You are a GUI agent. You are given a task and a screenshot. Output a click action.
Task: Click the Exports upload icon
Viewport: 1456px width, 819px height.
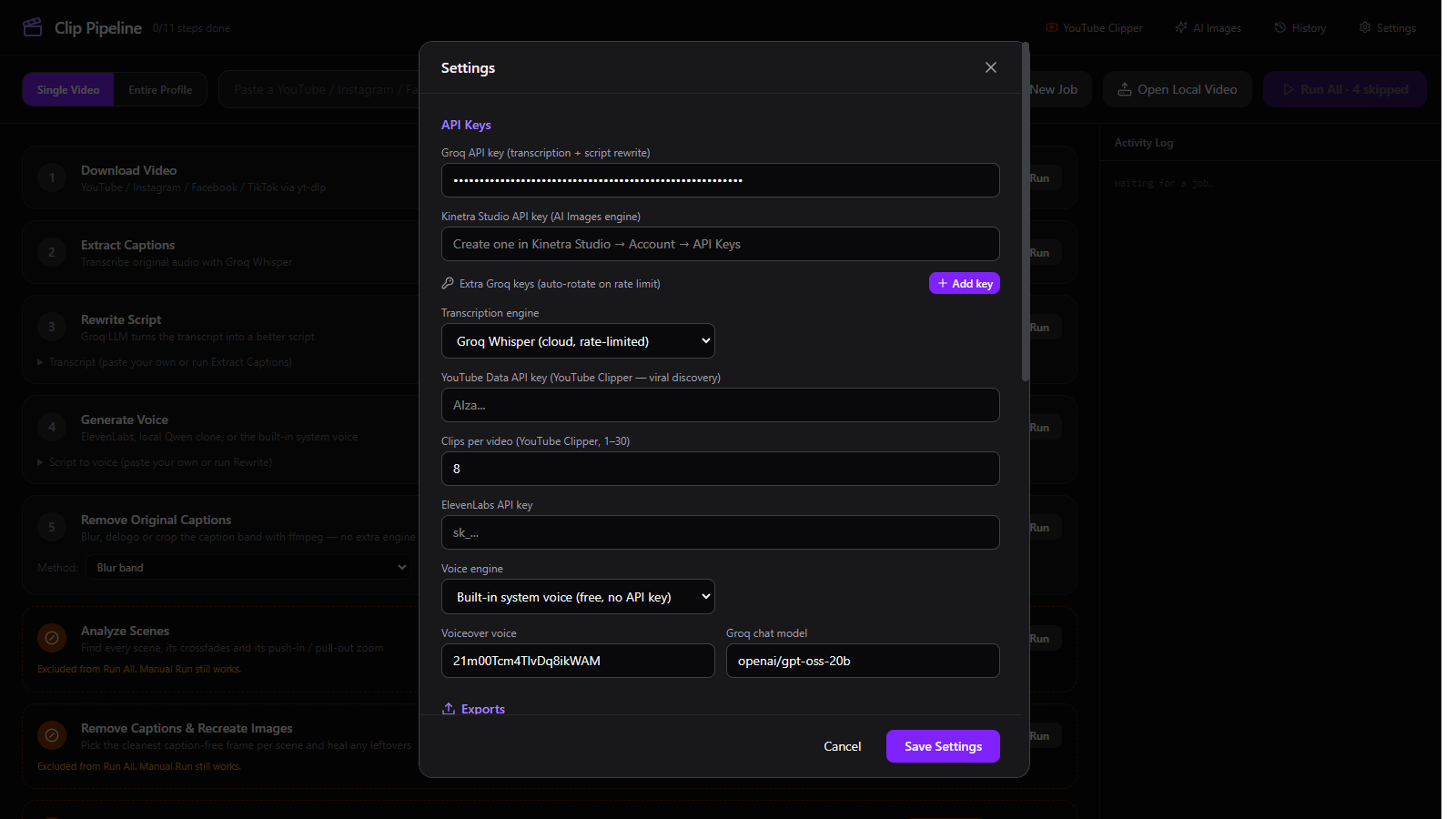click(449, 708)
